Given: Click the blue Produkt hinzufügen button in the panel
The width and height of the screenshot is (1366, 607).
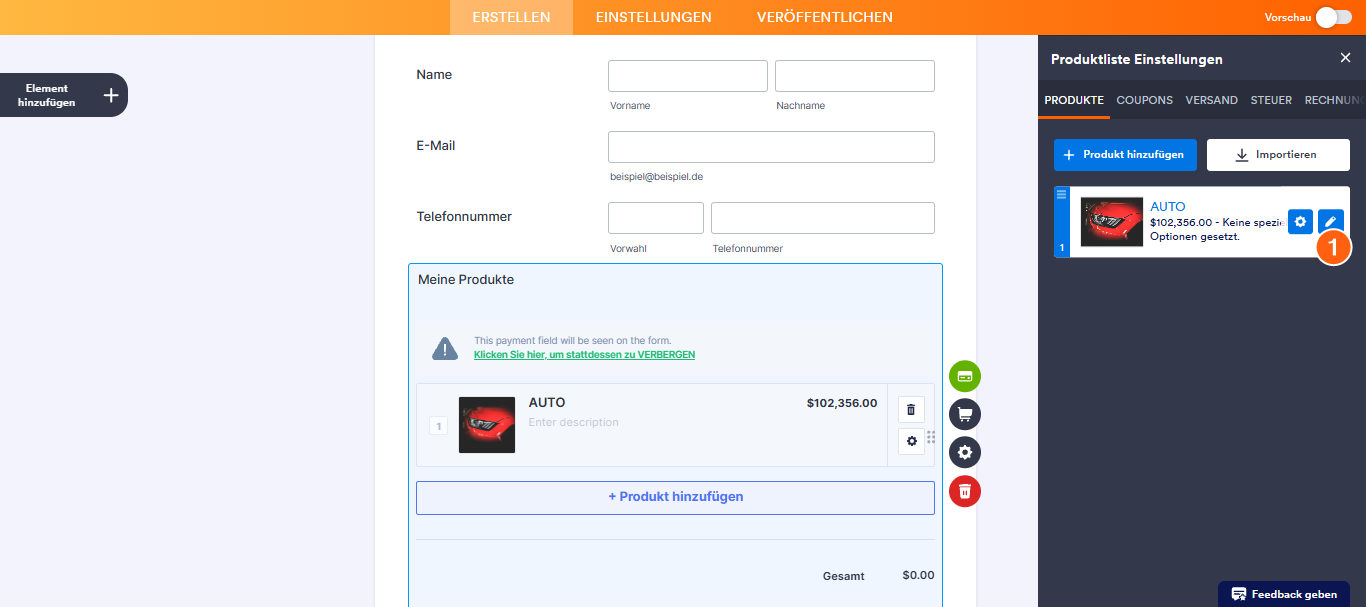Looking at the screenshot, I should [1125, 155].
